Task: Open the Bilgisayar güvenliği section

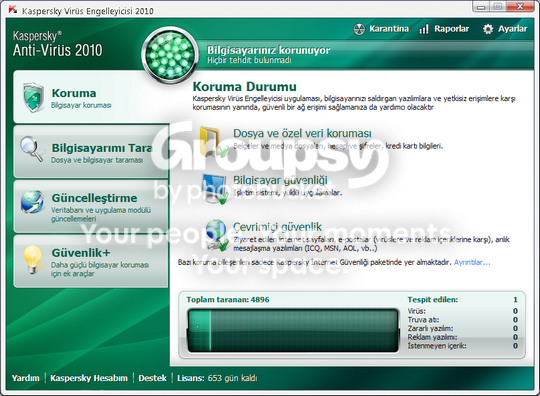Action: point(280,180)
